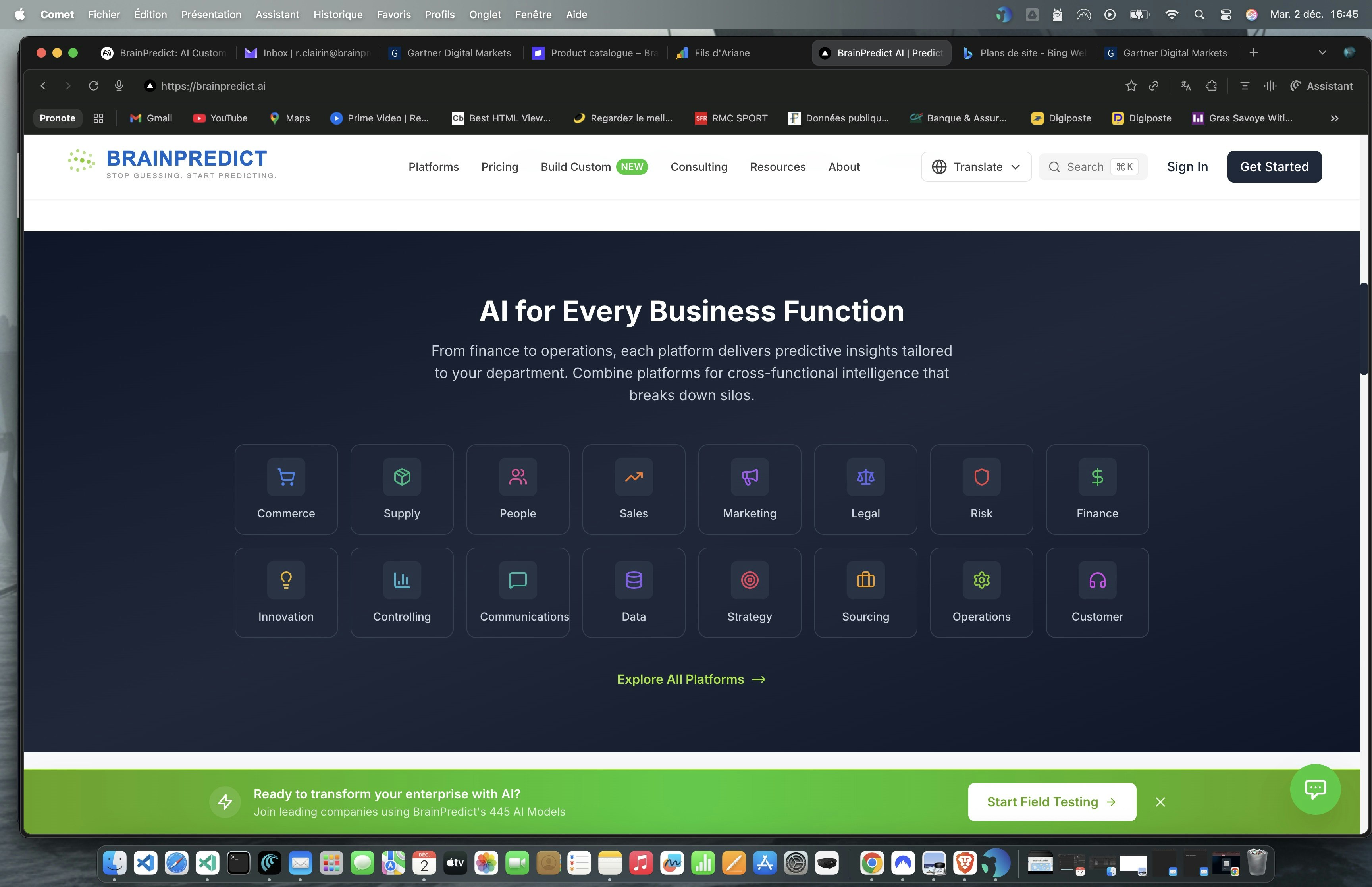Click the Get Started button
1372x887 pixels.
pyautogui.click(x=1274, y=166)
